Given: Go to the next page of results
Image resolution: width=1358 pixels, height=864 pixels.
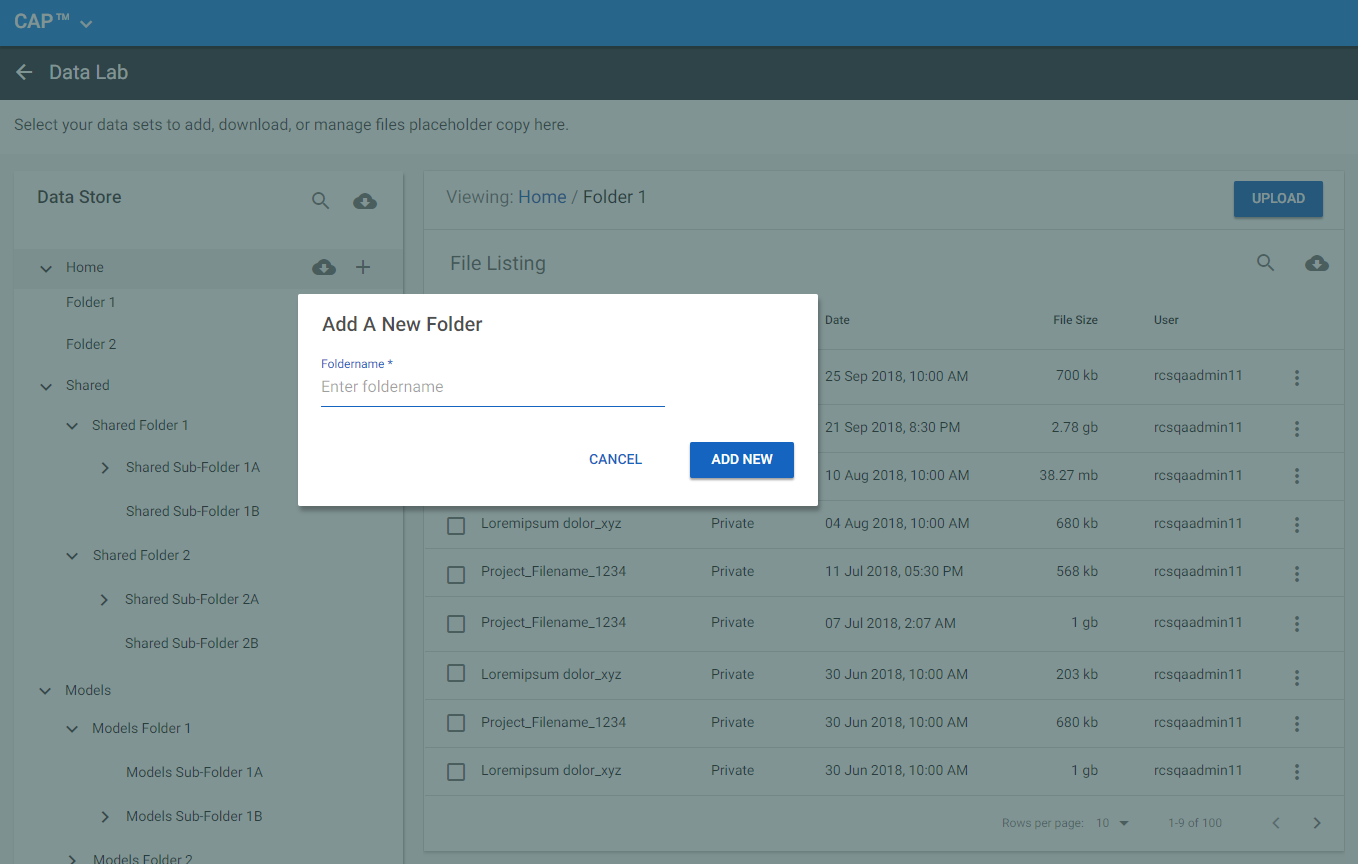Looking at the screenshot, I should pos(1317,823).
